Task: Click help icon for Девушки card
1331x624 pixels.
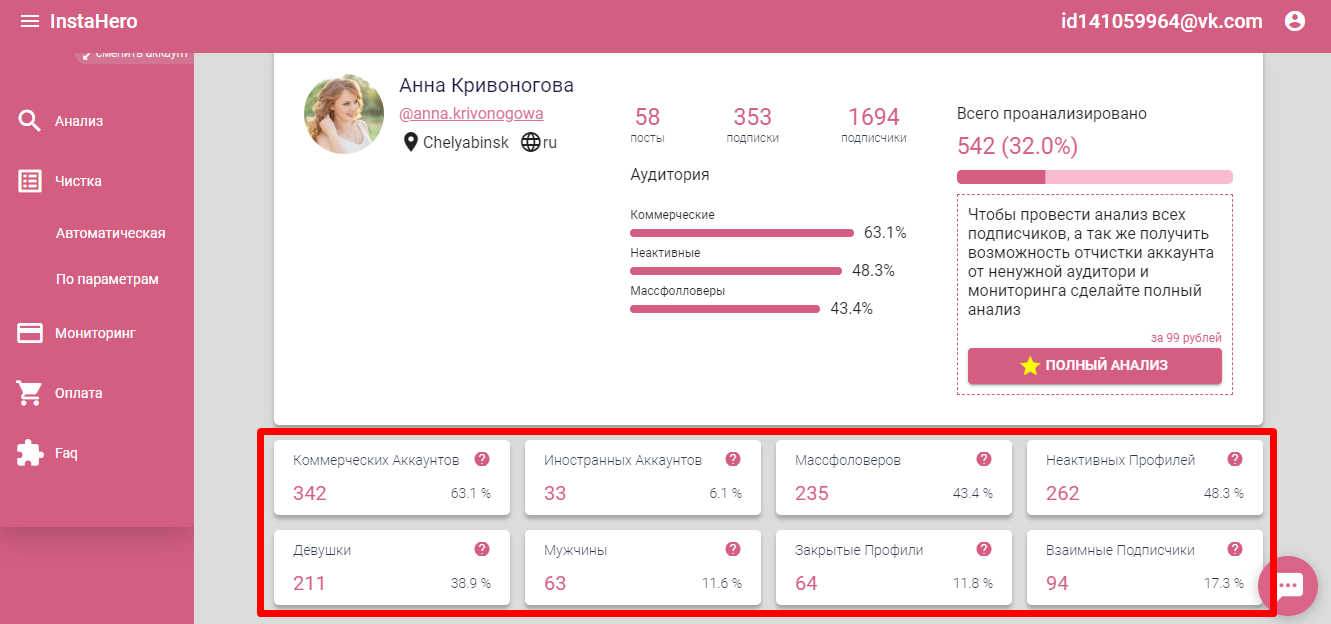Action: (x=482, y=550)
